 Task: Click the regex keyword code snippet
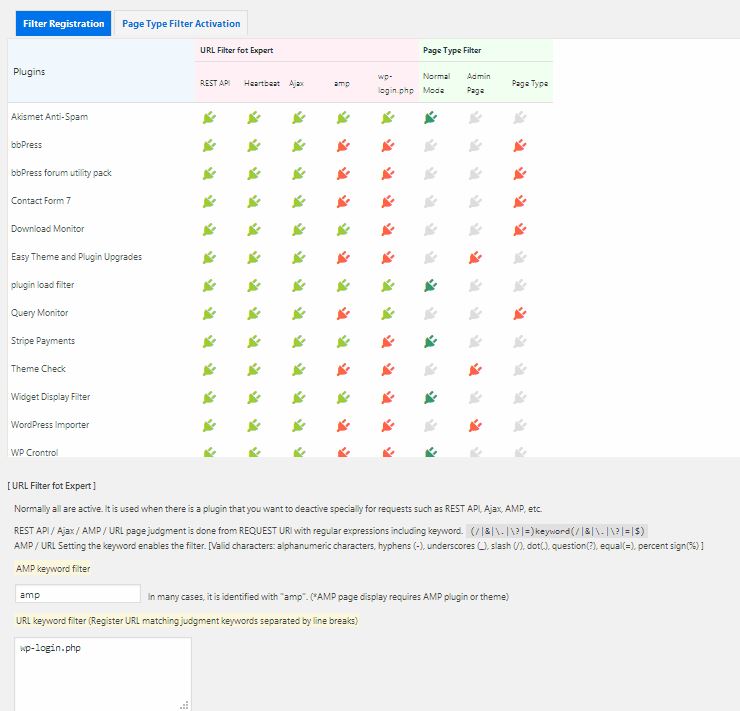click(557, 531)
